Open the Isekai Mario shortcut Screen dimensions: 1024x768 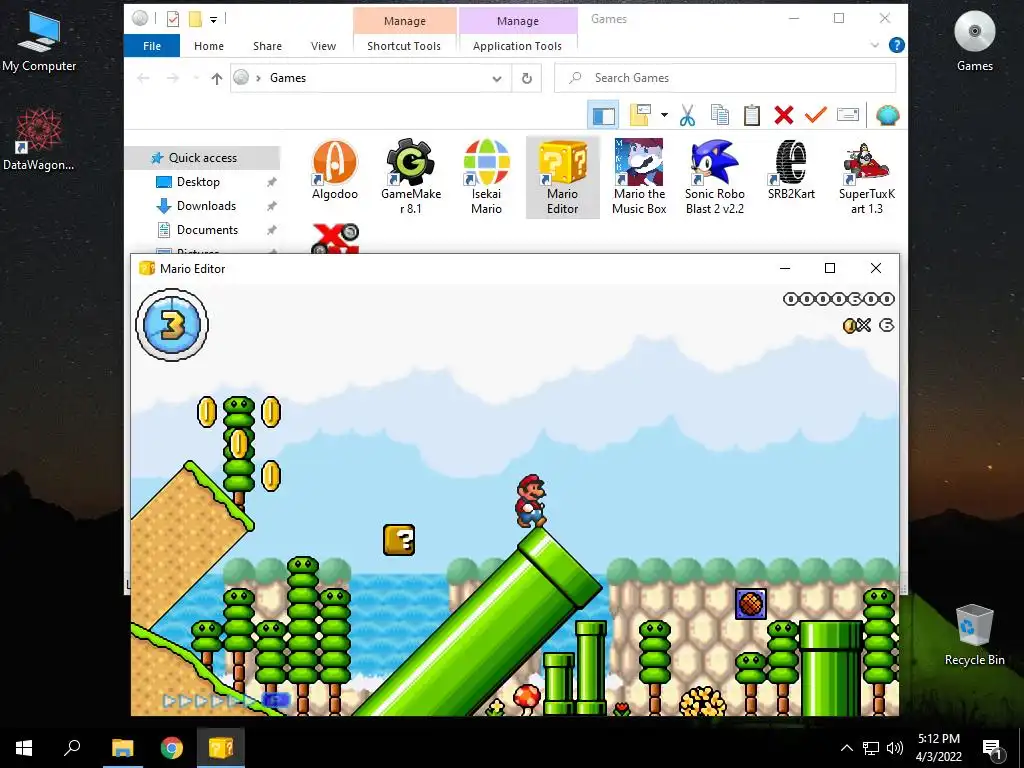487,176
